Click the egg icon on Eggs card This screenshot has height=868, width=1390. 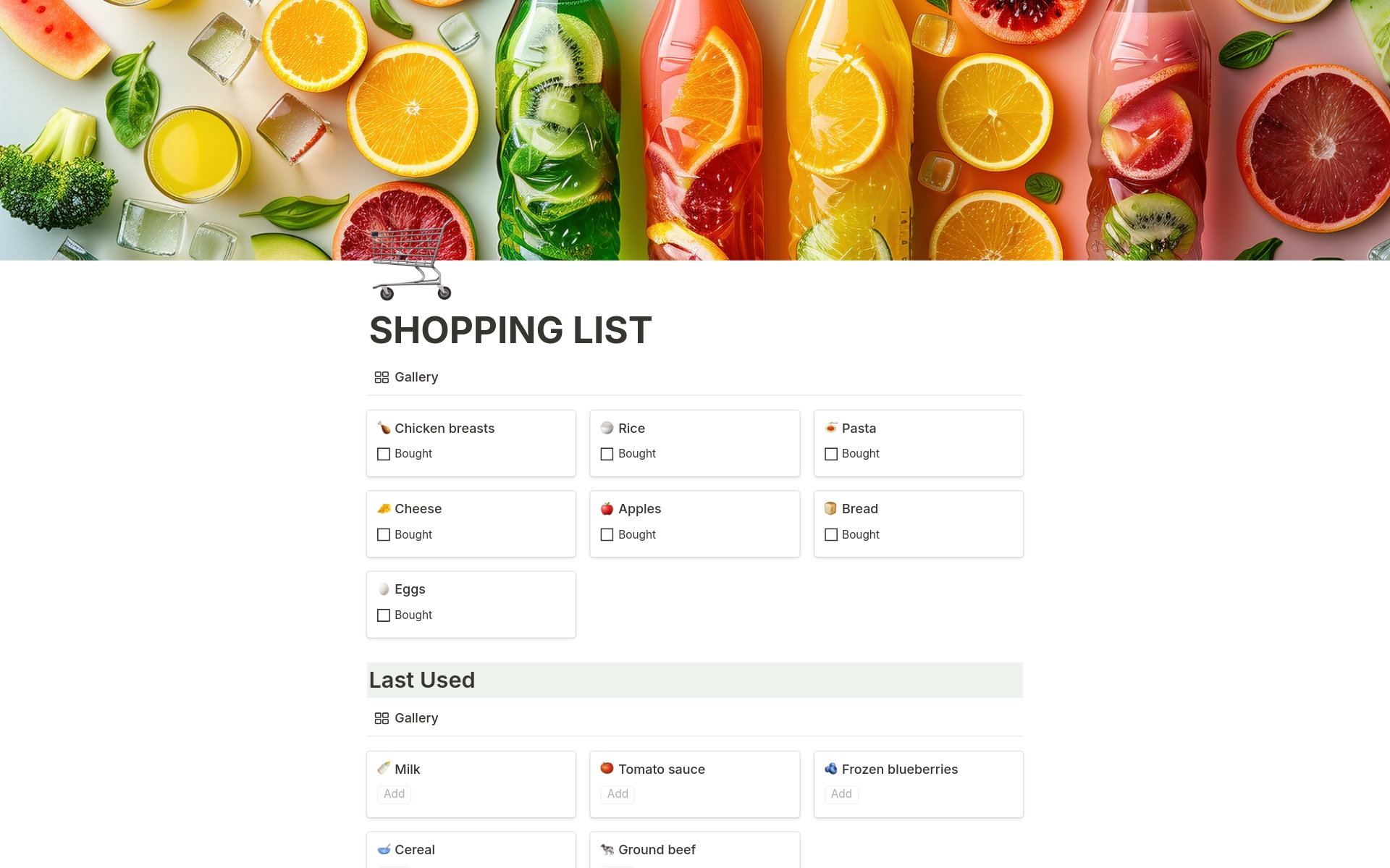384,589
